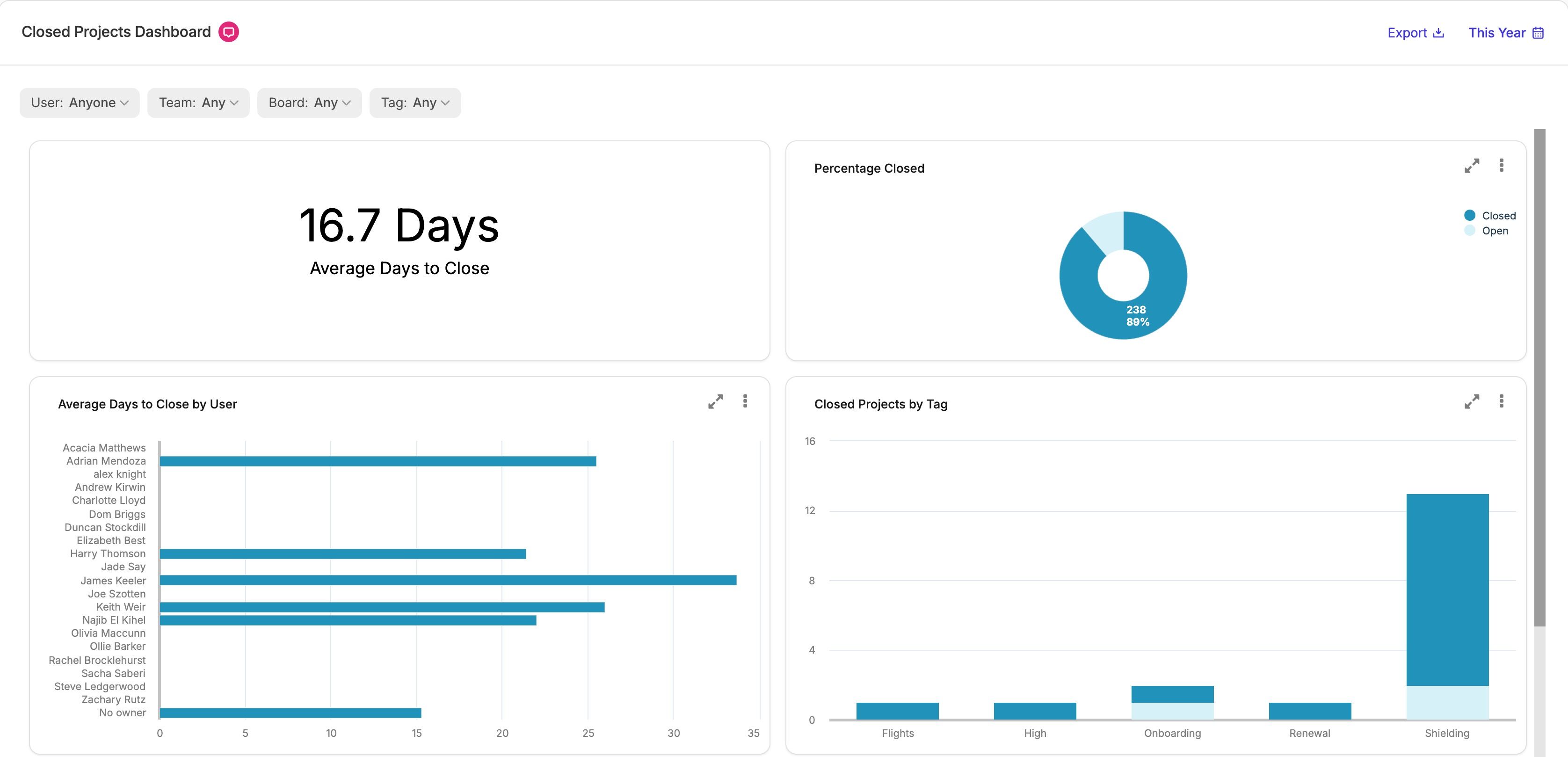The height and width of the screenshot is (757, 1568).
Task: Click the light blue Open donut segment
Action: coord(1109,233)
